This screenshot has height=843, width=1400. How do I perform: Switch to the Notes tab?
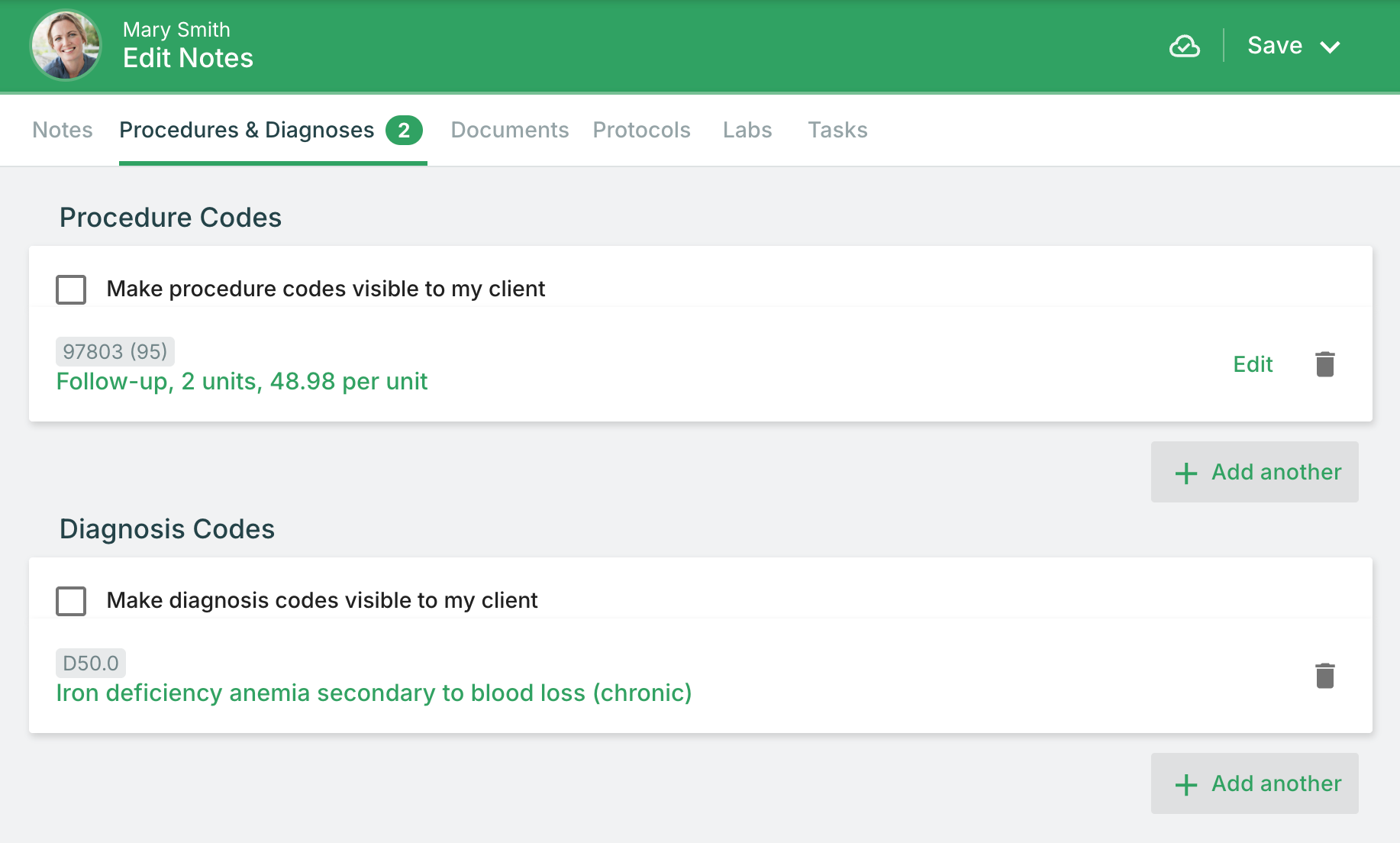63,131
